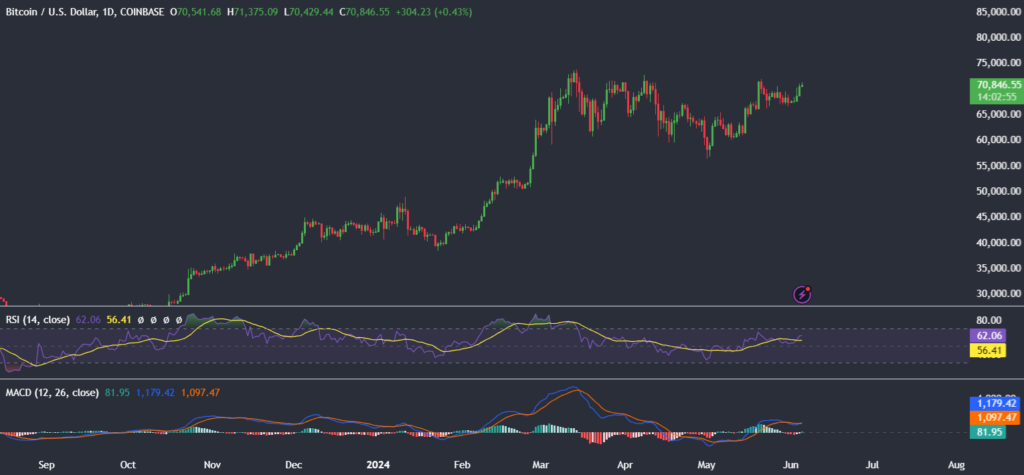Click the 14:02:55 bar countdown timer

[x=995, y=97]
